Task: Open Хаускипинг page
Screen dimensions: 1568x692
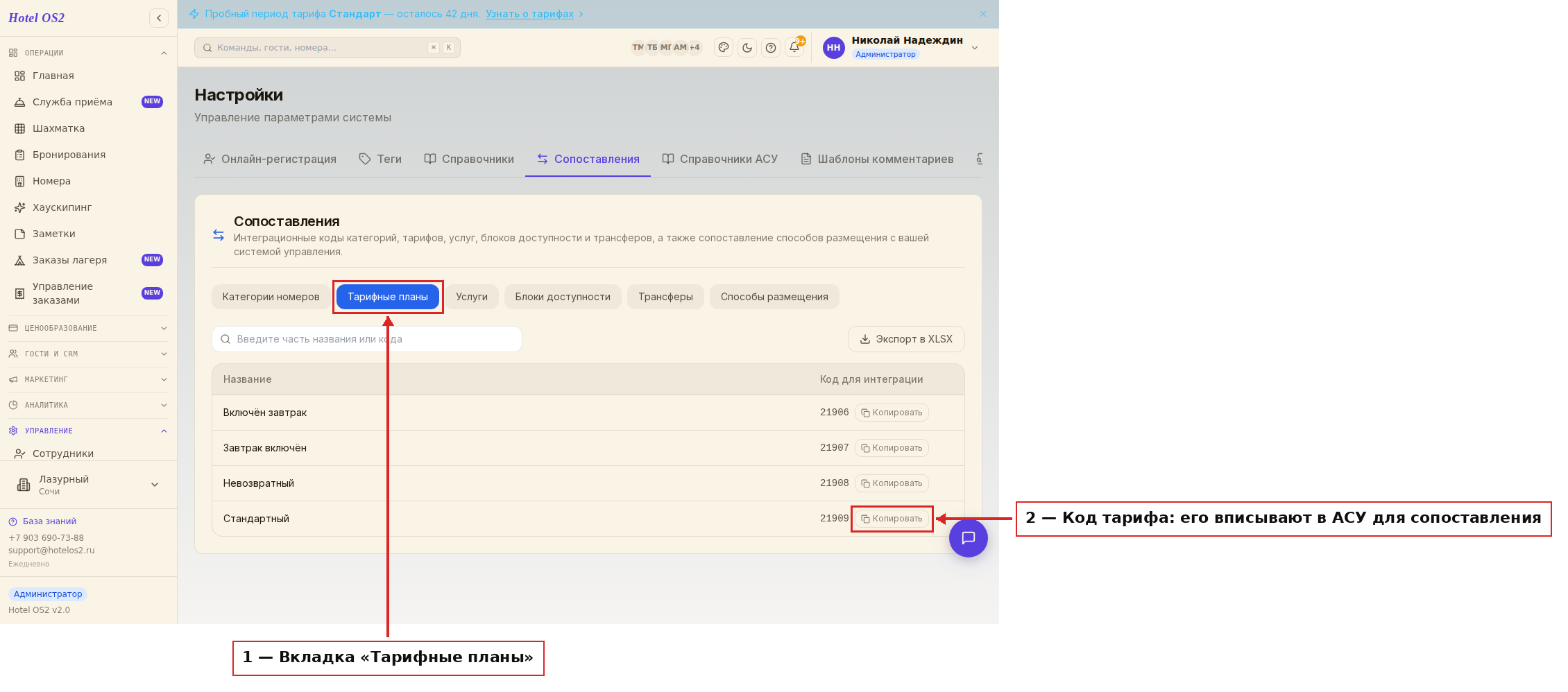Action: coord(88,207)
